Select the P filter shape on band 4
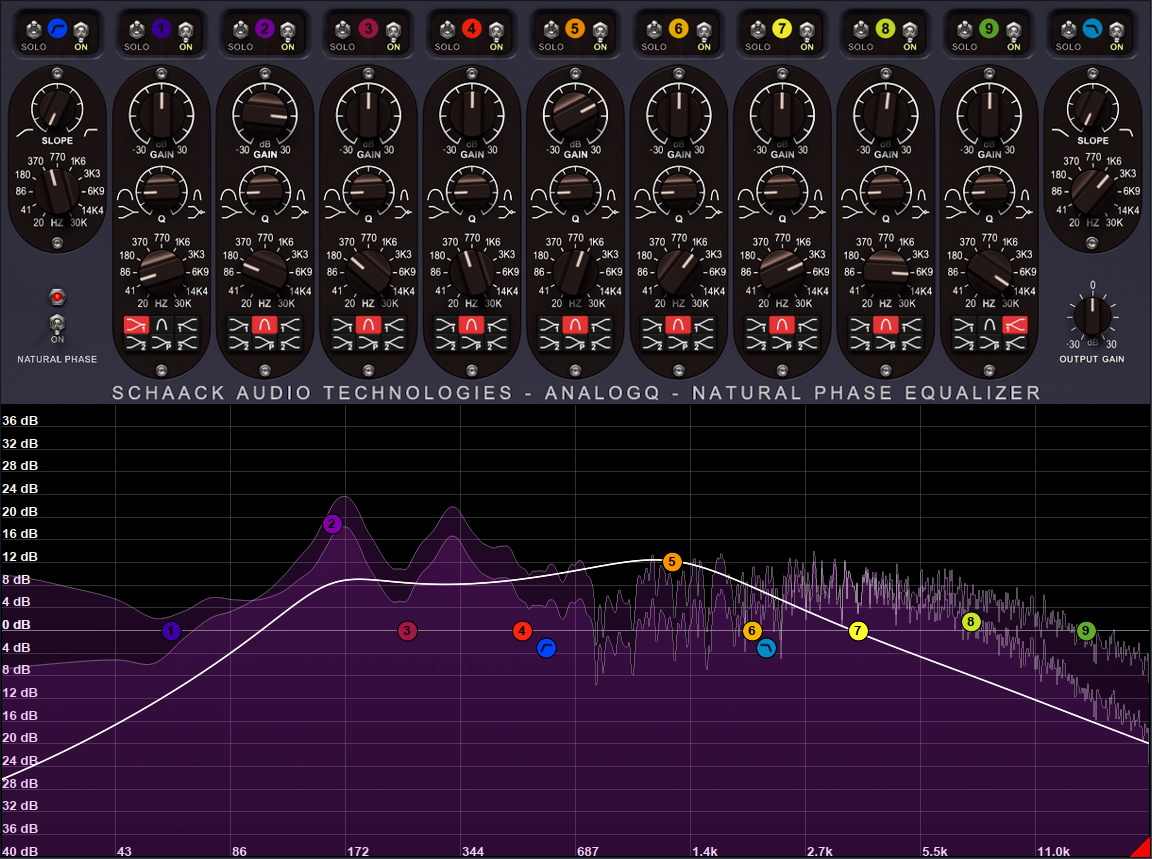Viewport: 1152px width, 859px height. coord(472,343)
